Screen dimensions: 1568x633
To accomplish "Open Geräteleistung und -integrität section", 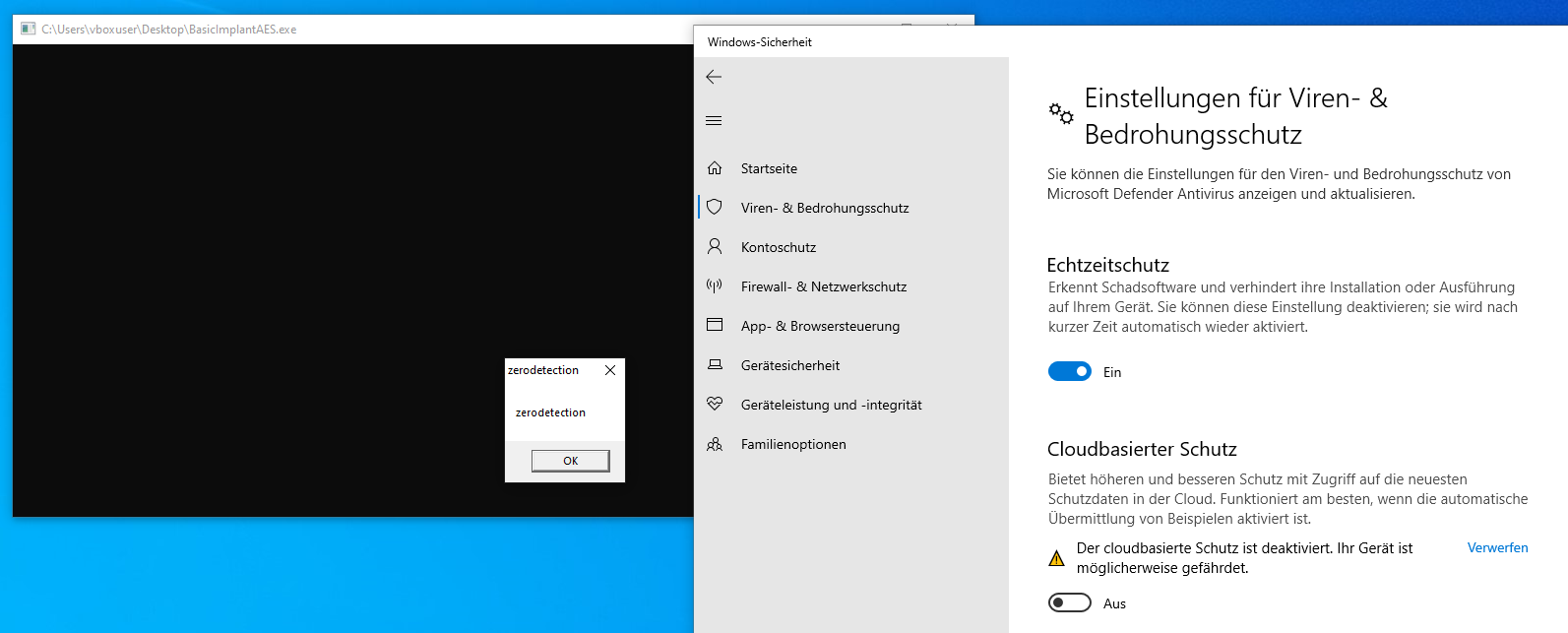I will pos(851,405).
